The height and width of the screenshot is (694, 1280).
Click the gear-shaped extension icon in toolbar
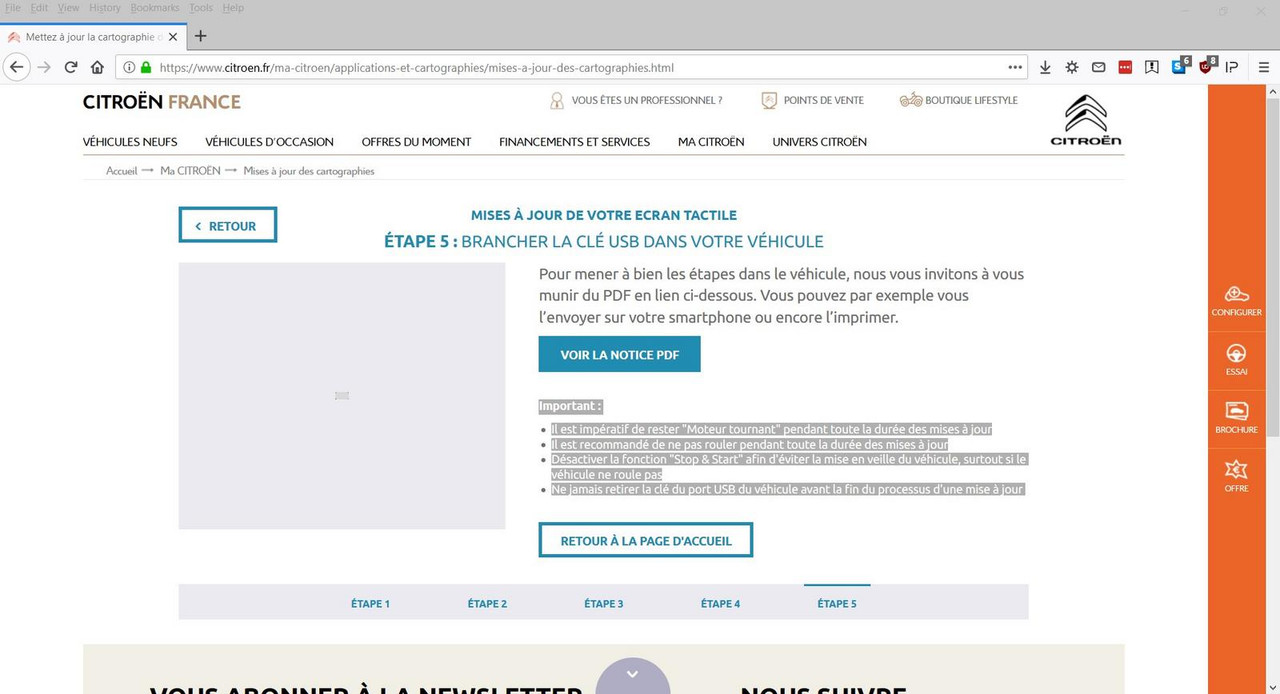pyautogui.click(x=1072, y=67)
